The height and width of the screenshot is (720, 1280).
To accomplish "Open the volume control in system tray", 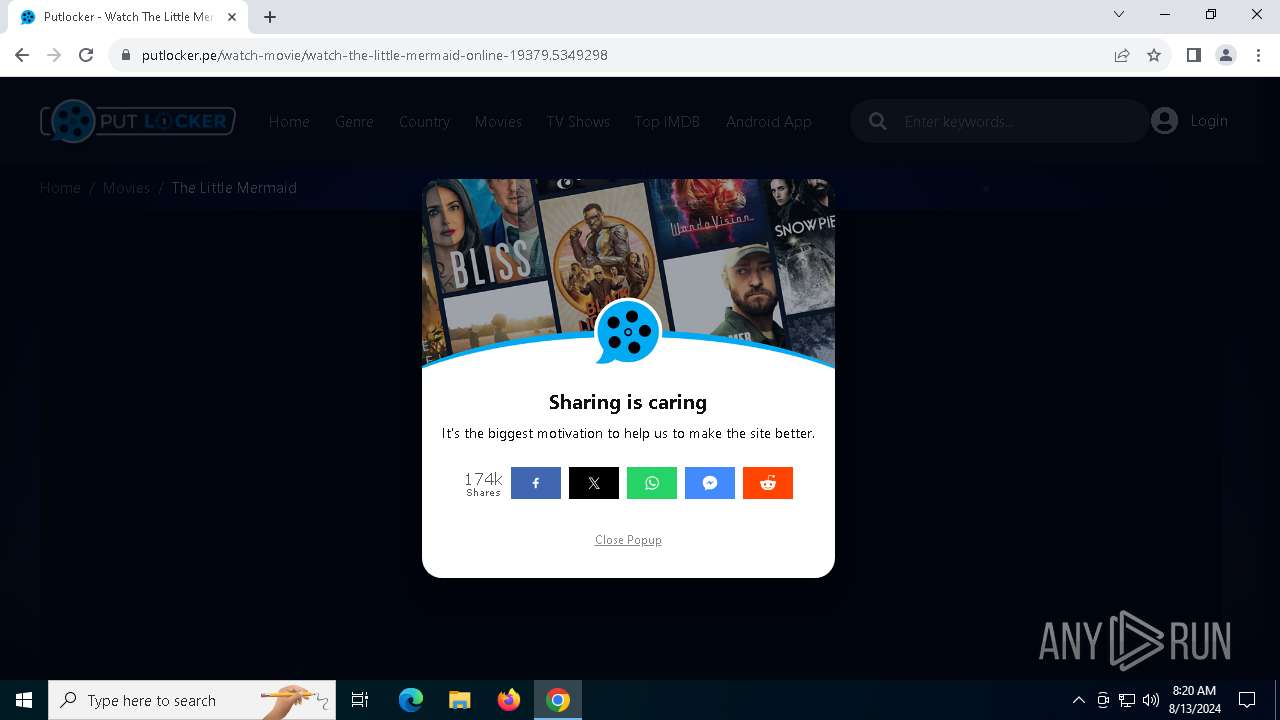I will [1151, 700].
